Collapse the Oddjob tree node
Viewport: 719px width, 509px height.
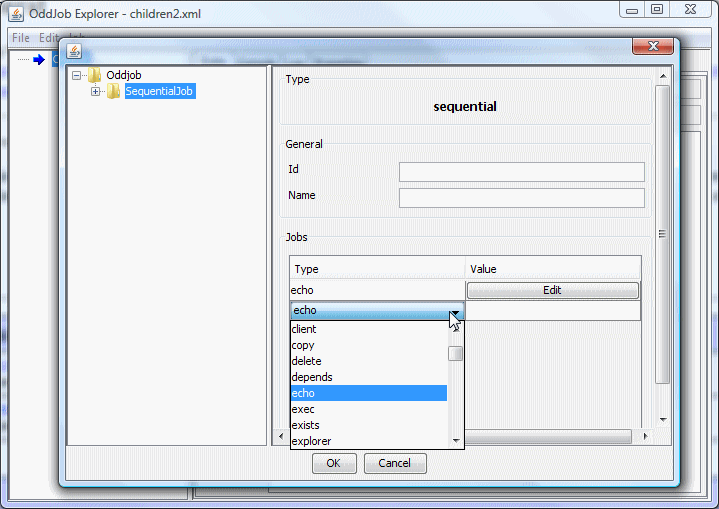point(78,75)
